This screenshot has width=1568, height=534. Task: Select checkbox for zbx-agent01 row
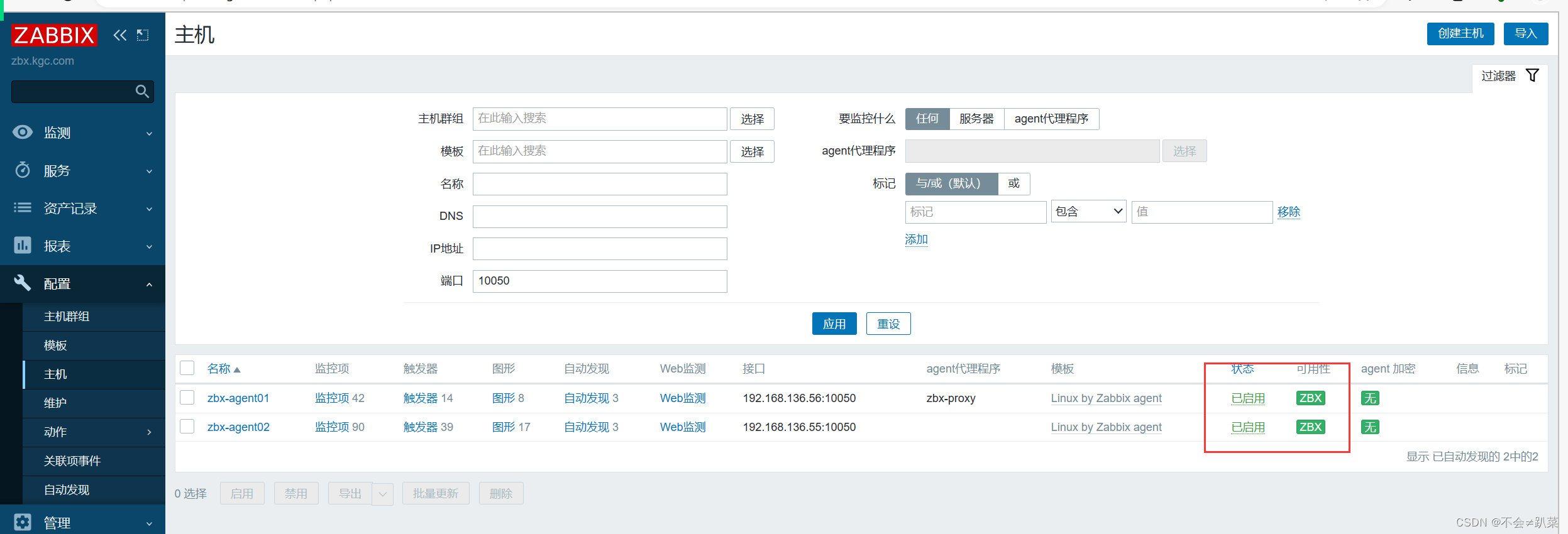187,398
